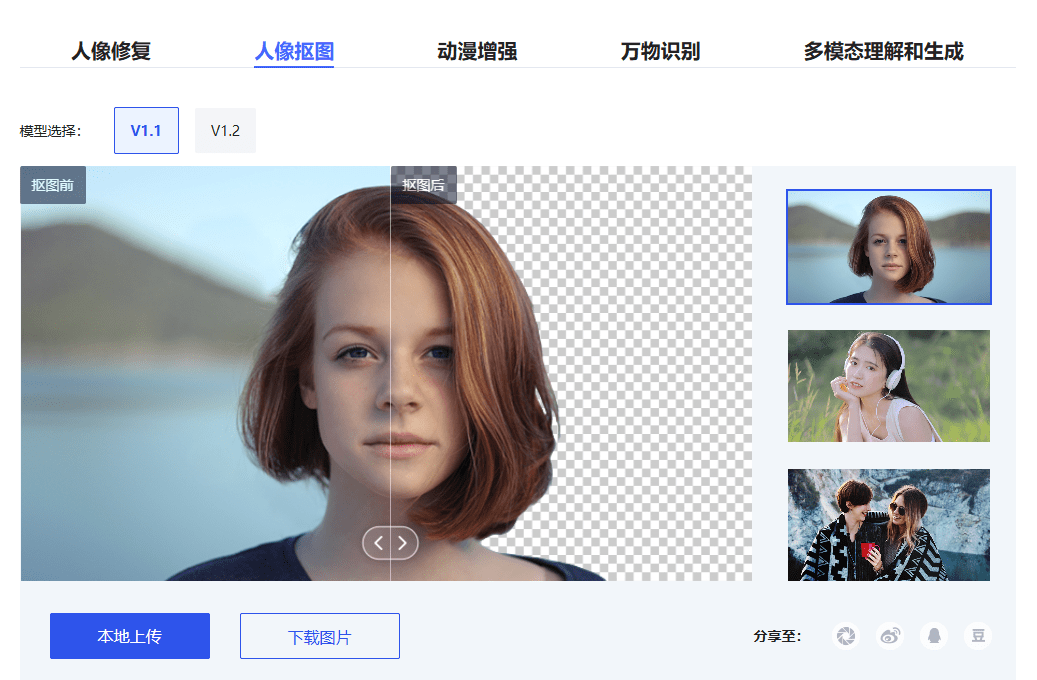Viewport: 1037px width, 680px height.
Task: Click the 抠图前 label badge
Action: point(52,185)
